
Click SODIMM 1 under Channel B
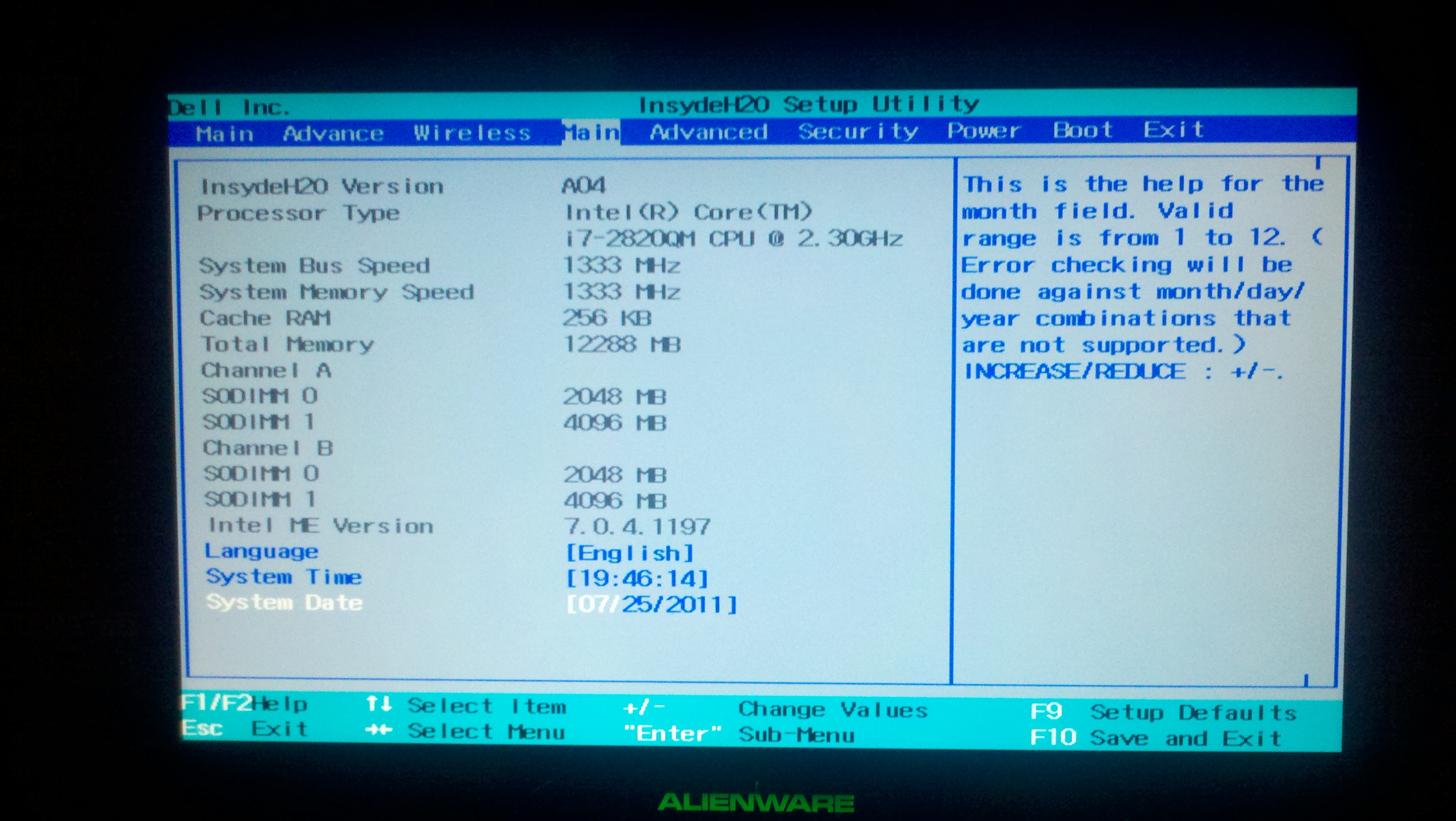point(260,500)
